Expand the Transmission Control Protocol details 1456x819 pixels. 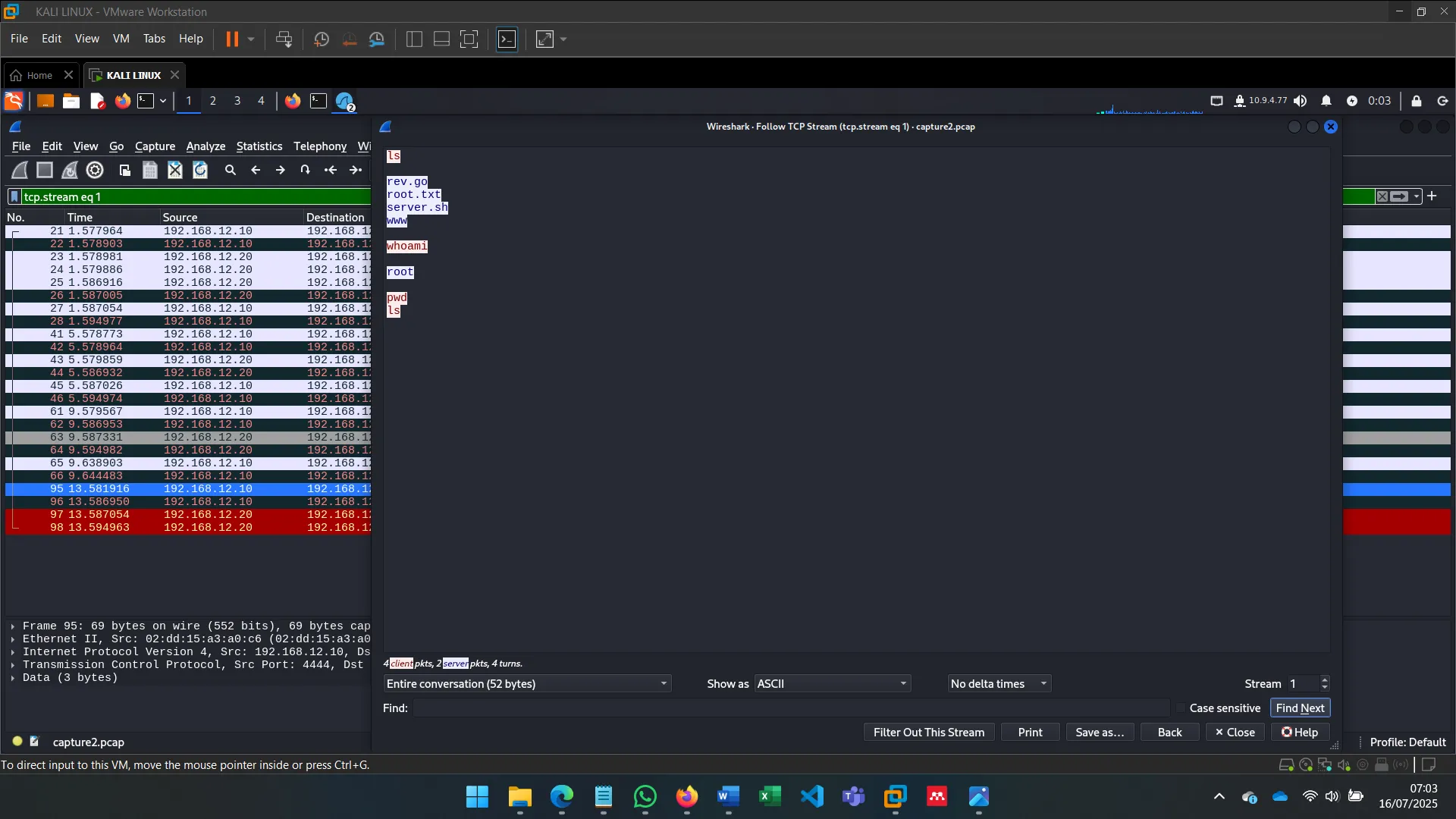[x=12, y=665]
